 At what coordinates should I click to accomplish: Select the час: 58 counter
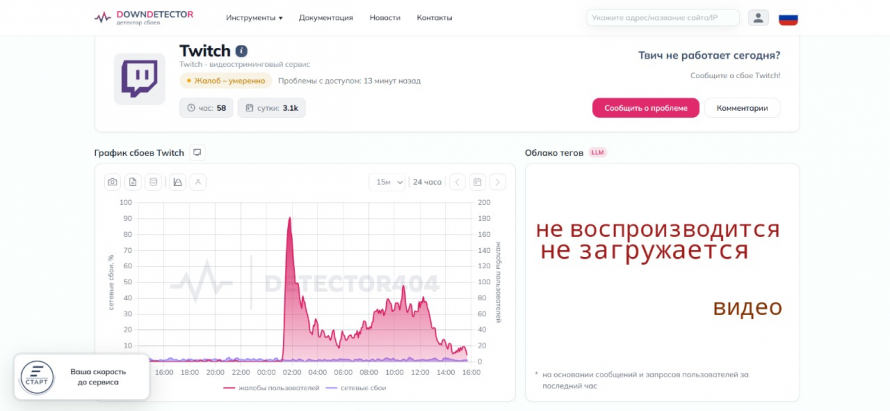point(206,108)
